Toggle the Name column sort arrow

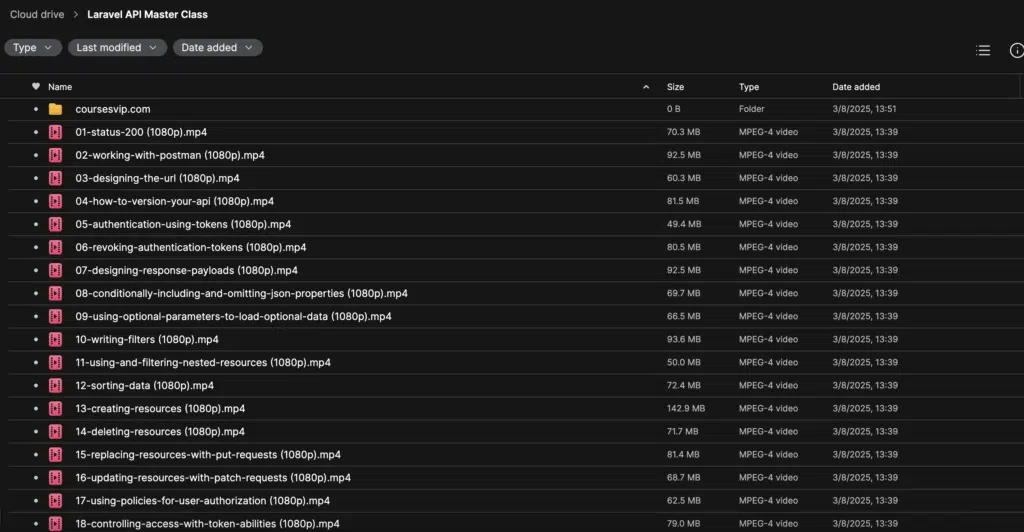pos(646,87)
